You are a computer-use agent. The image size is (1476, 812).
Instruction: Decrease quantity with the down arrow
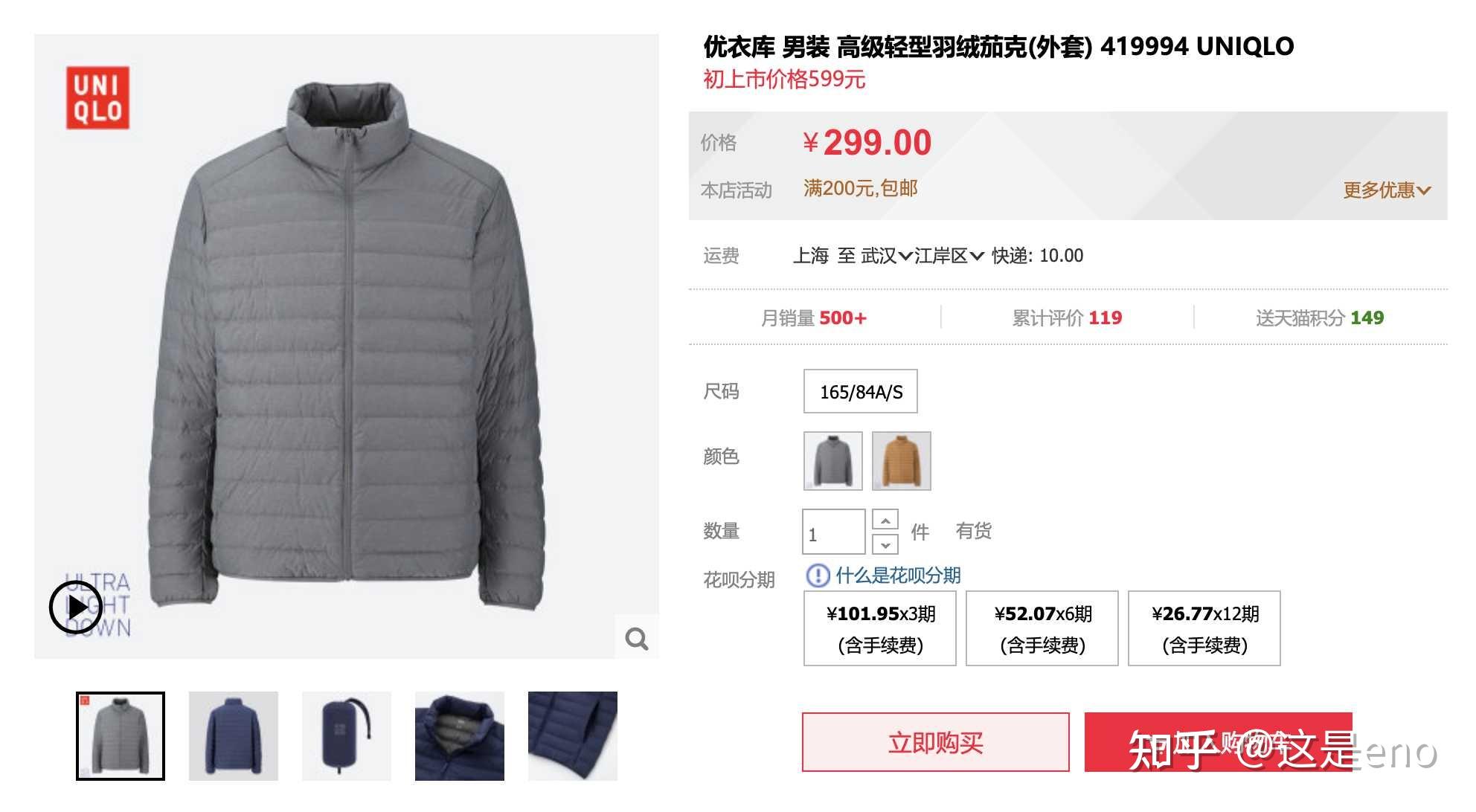point(885,544)
